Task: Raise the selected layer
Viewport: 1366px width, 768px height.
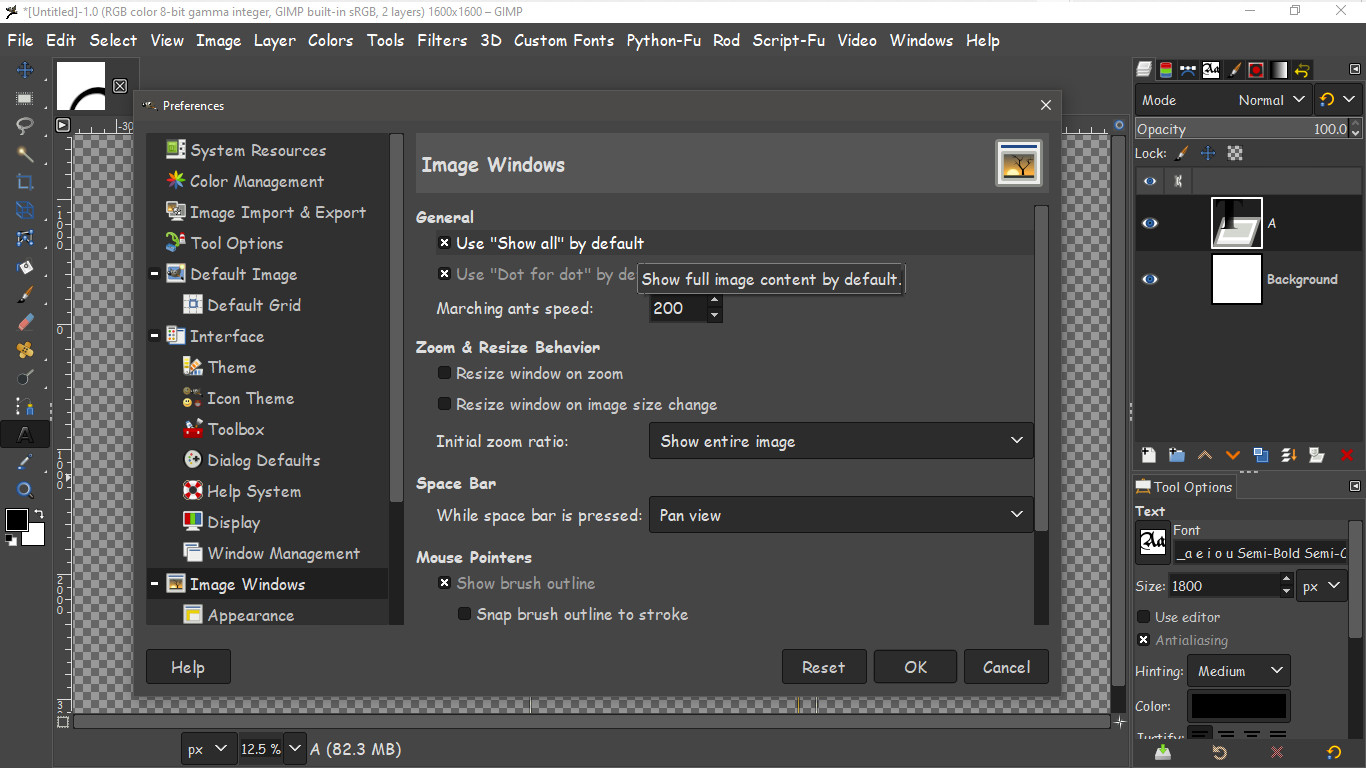Action: [x=1204, y=455]
